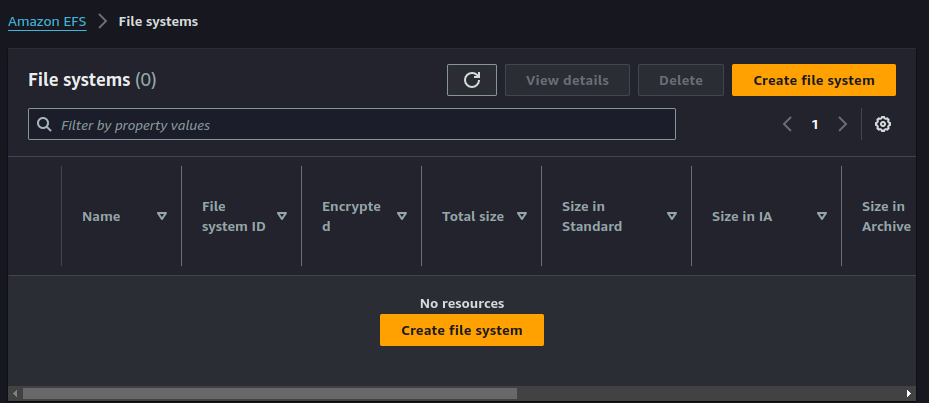This screenshot has height=403, width=929.
Task: Click Create file system under No resources
Action: pos(461,330)
